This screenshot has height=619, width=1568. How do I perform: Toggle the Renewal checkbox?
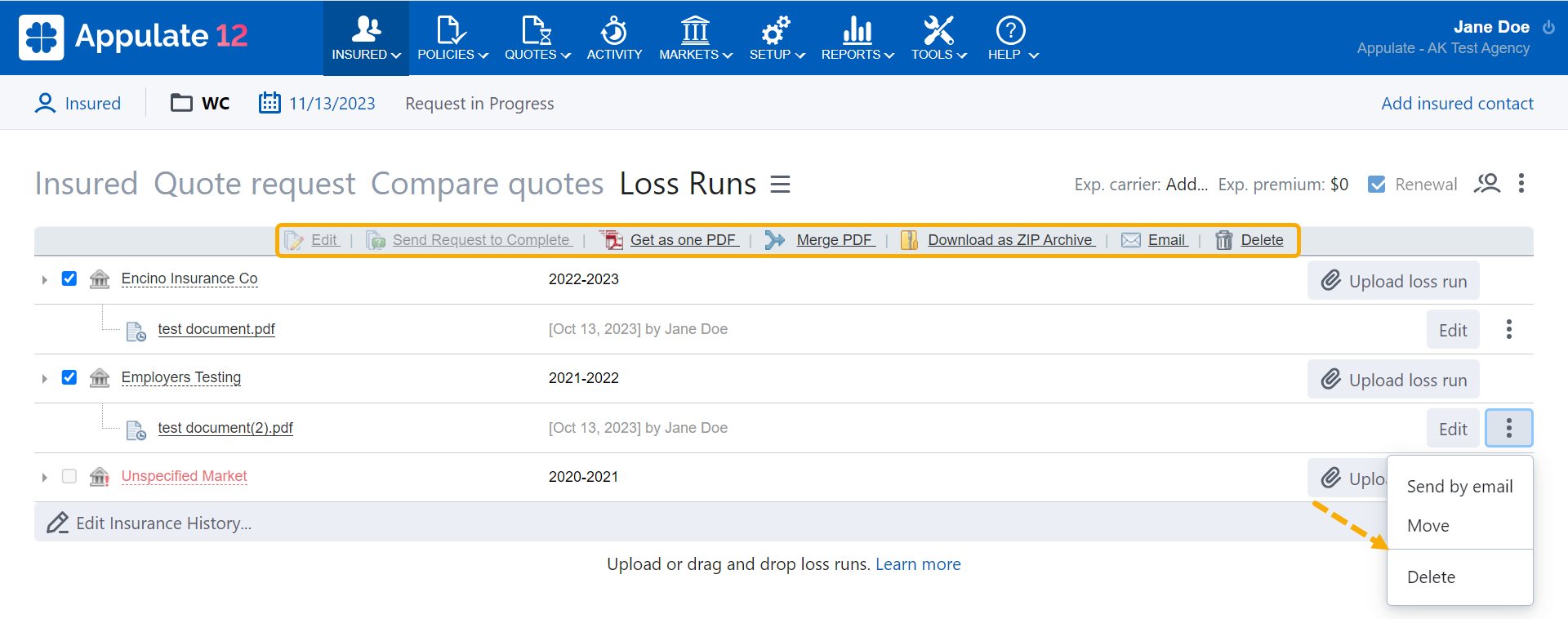(x=1377, y=185)
